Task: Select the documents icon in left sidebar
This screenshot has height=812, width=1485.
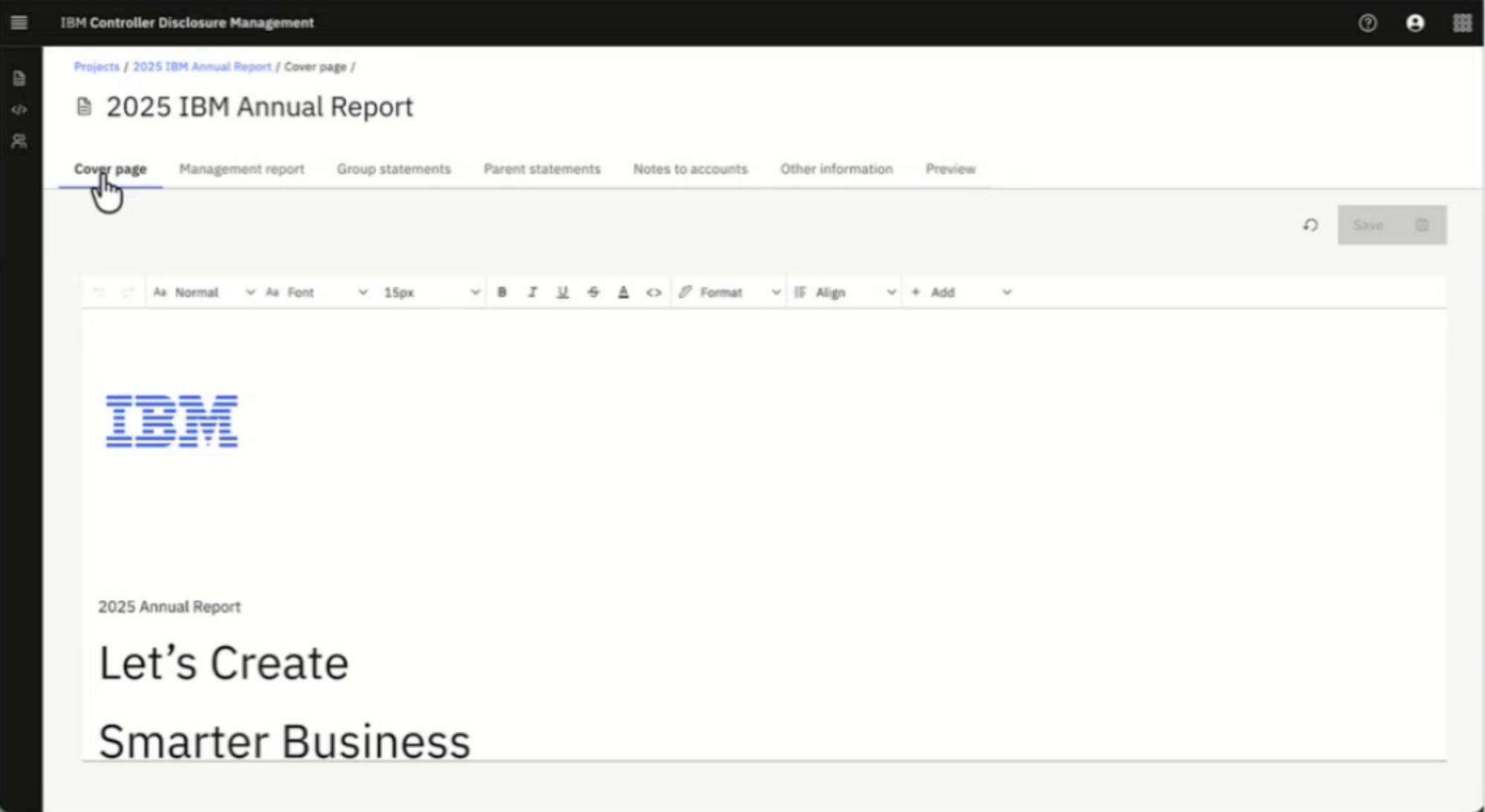Action: [19, 78]
